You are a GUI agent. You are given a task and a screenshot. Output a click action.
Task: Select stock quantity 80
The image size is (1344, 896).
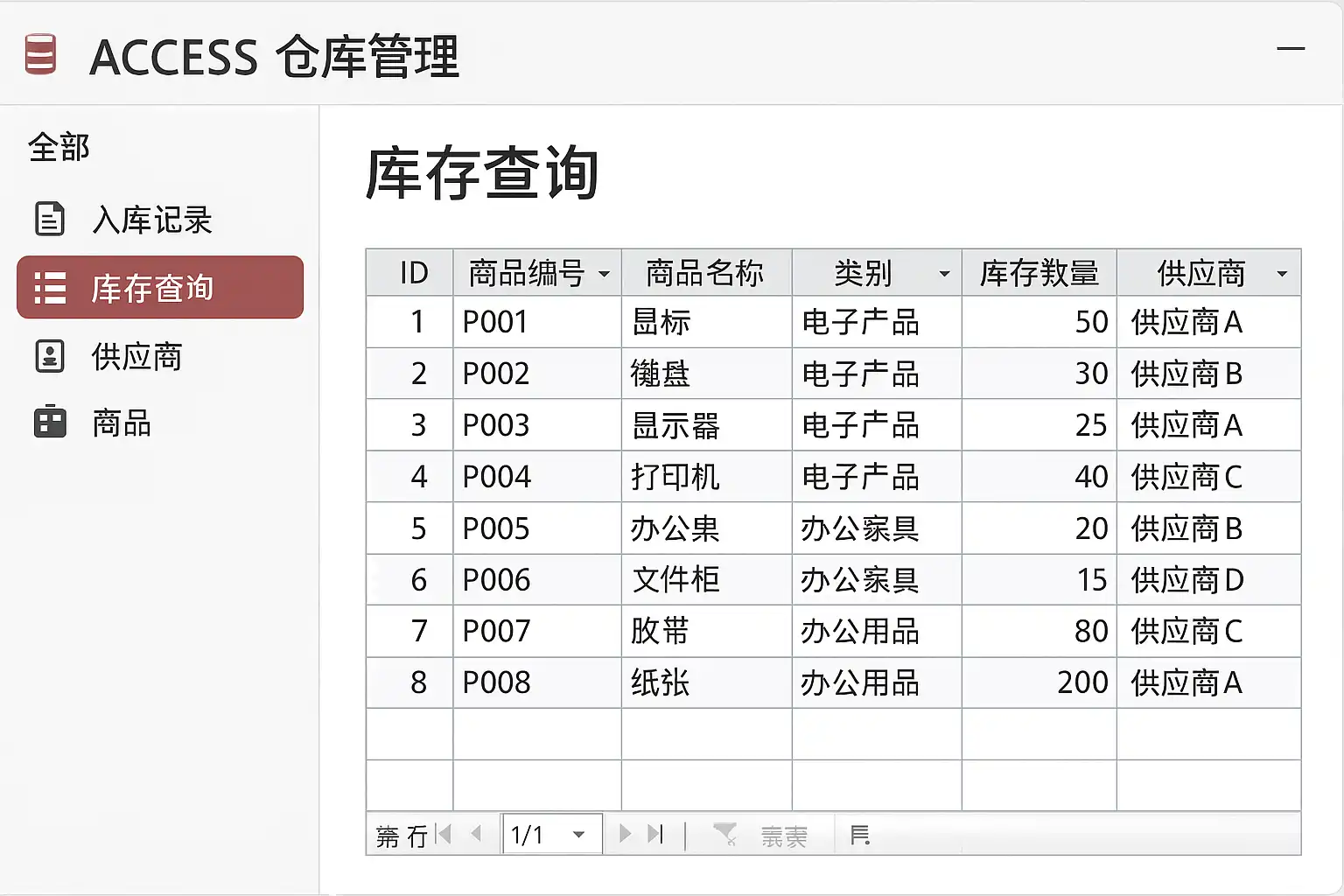click(x=1091, y=631)
